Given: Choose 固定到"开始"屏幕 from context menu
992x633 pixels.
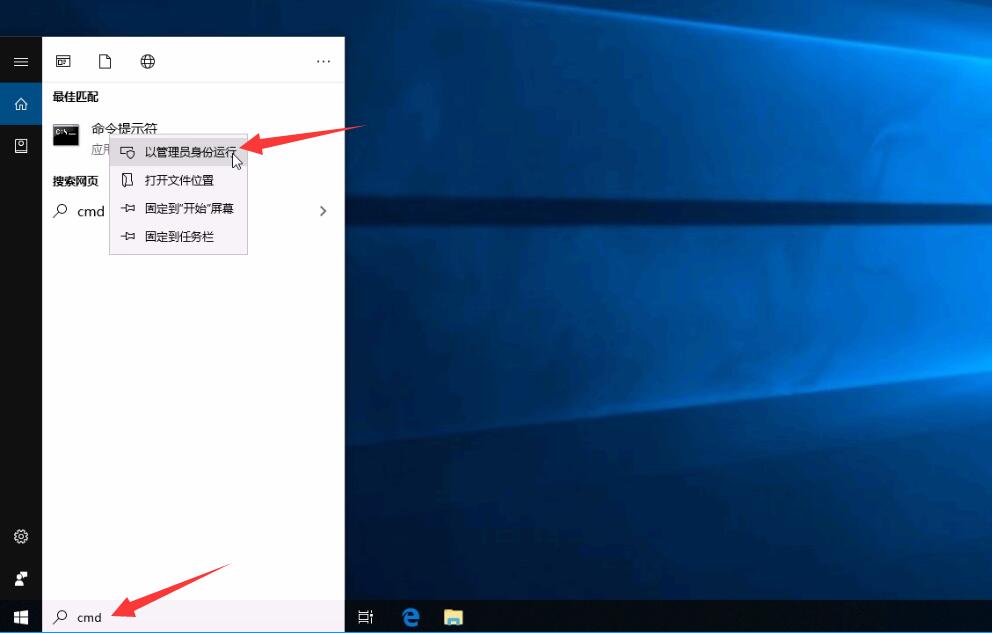Looking at the screenshot, I should pos(178,208).
